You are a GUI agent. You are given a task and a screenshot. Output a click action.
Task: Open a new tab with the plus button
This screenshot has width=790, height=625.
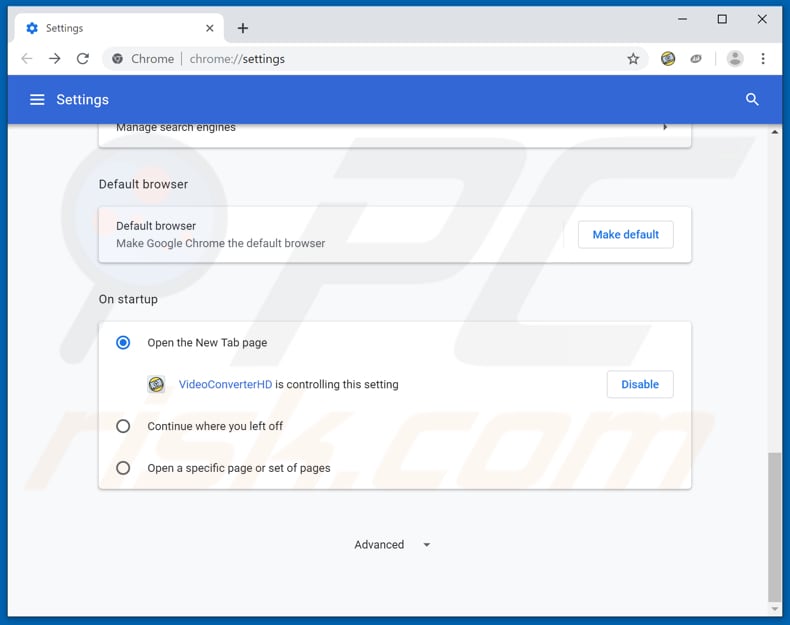(243, 28)
